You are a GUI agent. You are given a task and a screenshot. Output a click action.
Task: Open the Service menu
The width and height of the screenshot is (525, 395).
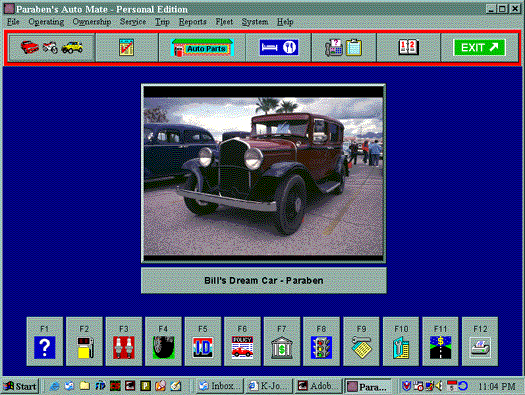pos(133,22)
